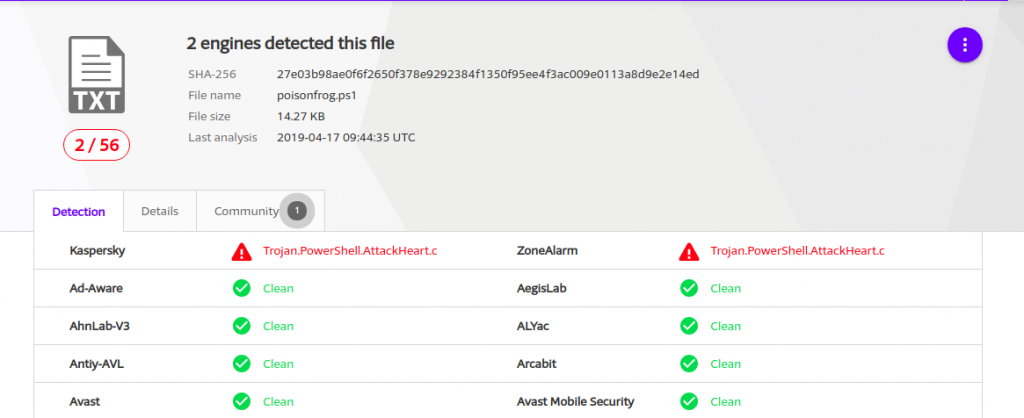Click the green check icon for AegisLab
The height and width of the screenshot is (418, 1024).
coord(689,288)
